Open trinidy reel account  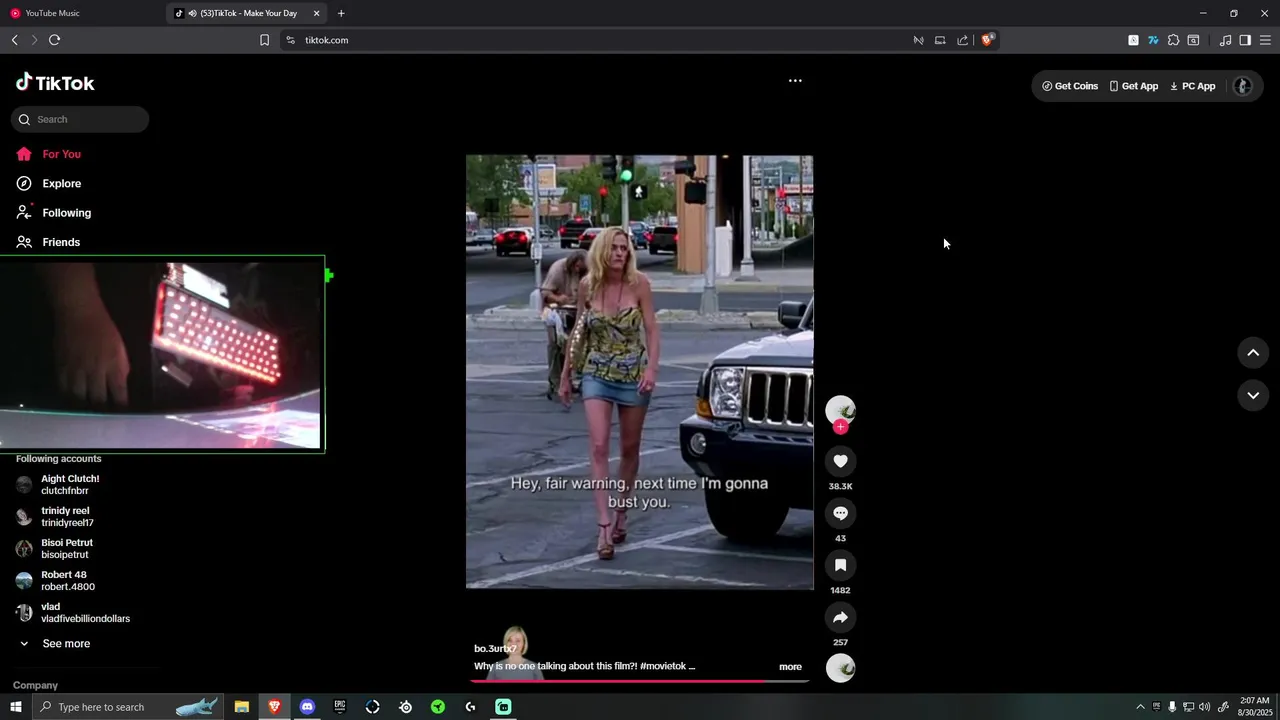point(67,517)
